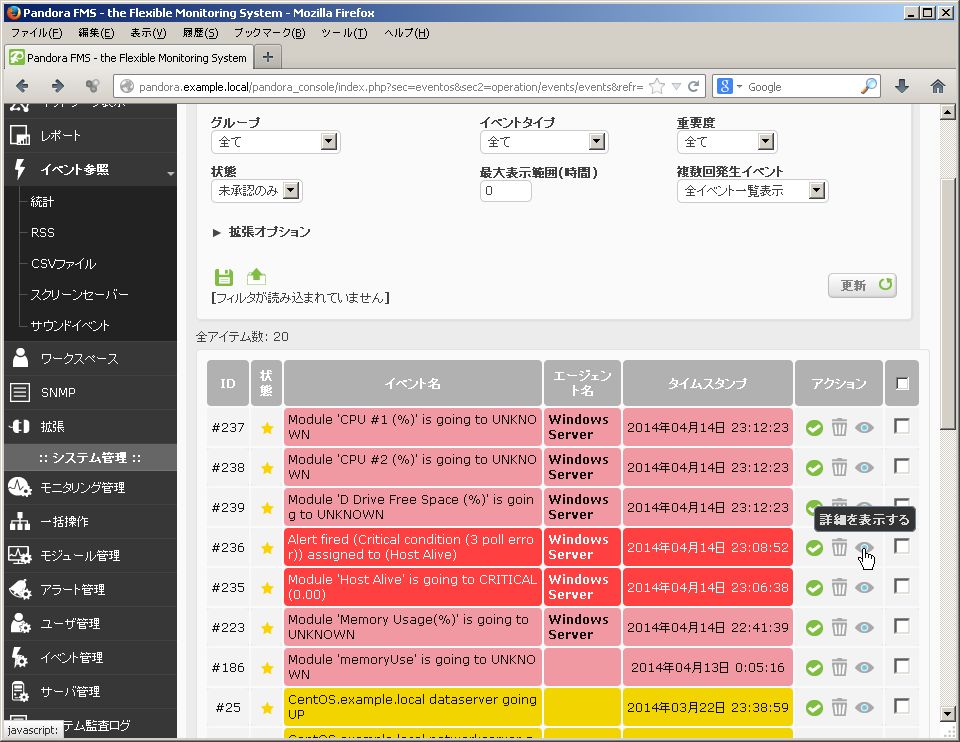
Task: Validate event #235 with green check icon
Action: point(814,588)
